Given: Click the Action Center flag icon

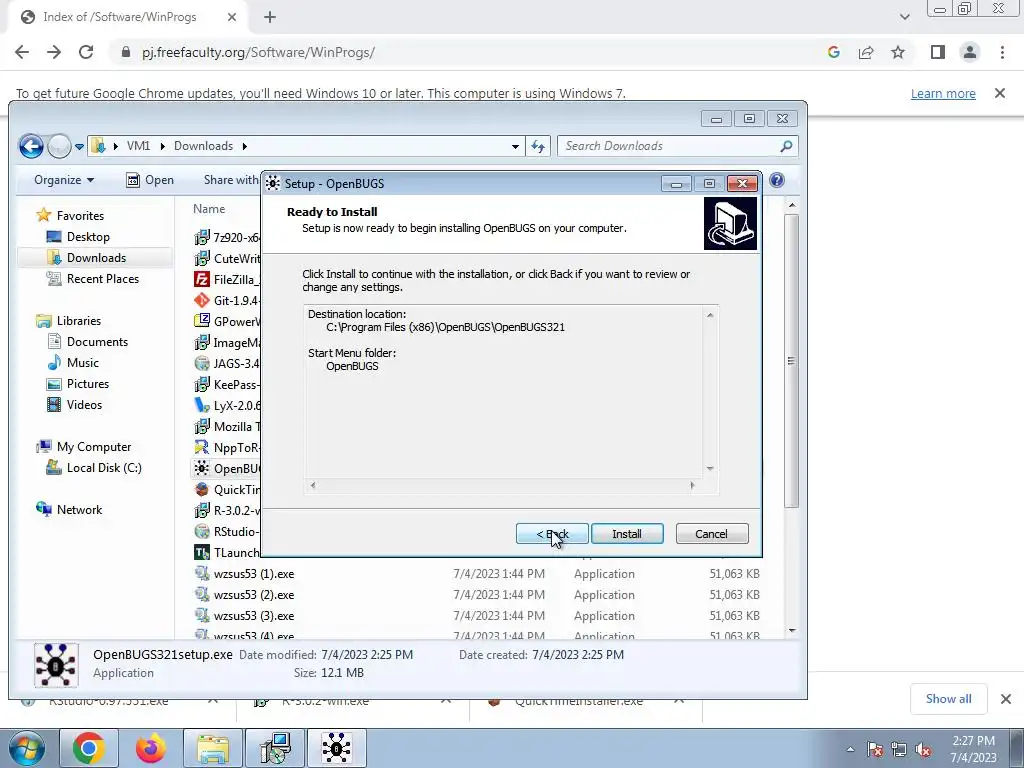Looking at the screenshot, I should (875, 750).
